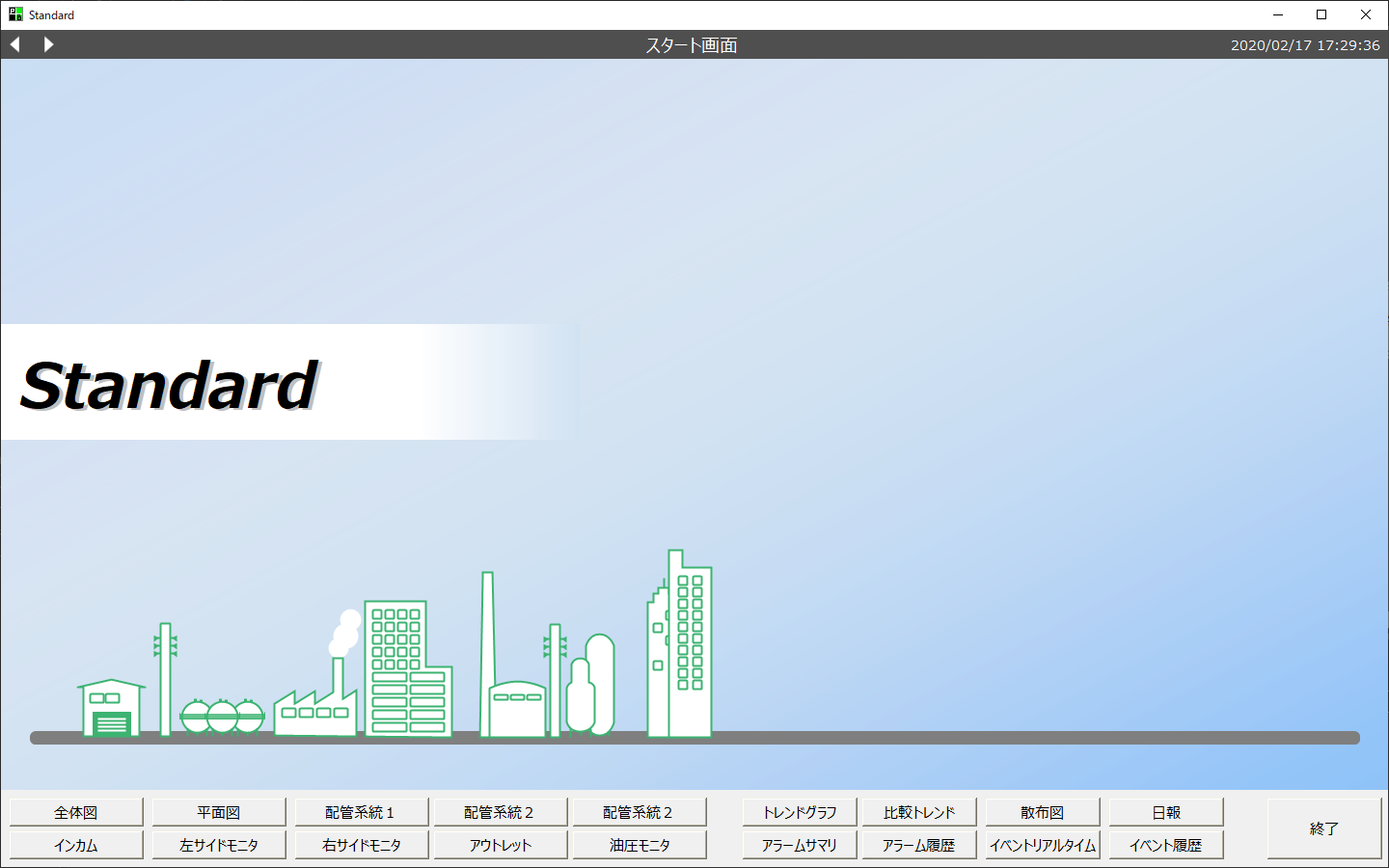1389x868 pixels.
Task: View the アラーム履歴 alarm history
Action: tap(919, 845)
